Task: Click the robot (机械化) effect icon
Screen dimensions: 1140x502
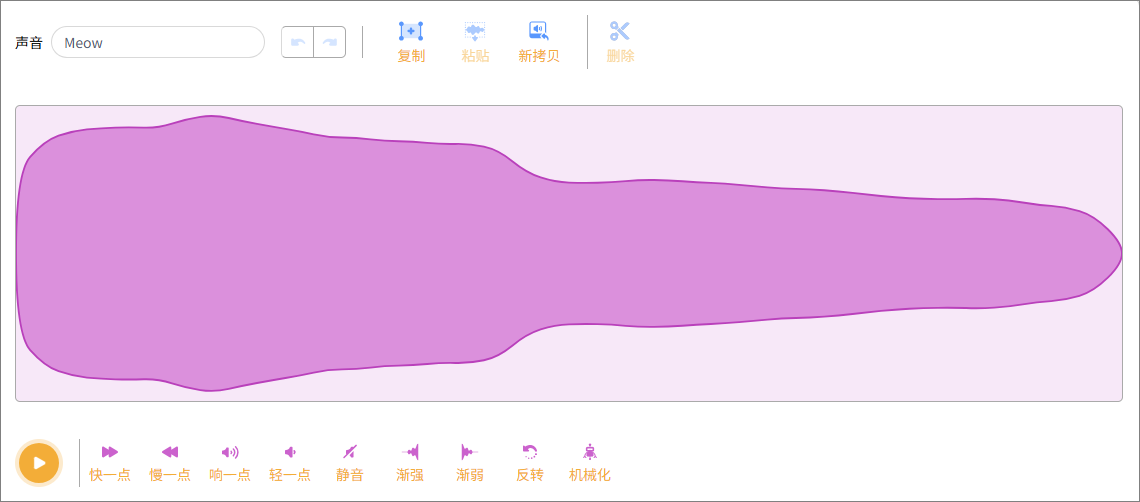Action: 590,452
